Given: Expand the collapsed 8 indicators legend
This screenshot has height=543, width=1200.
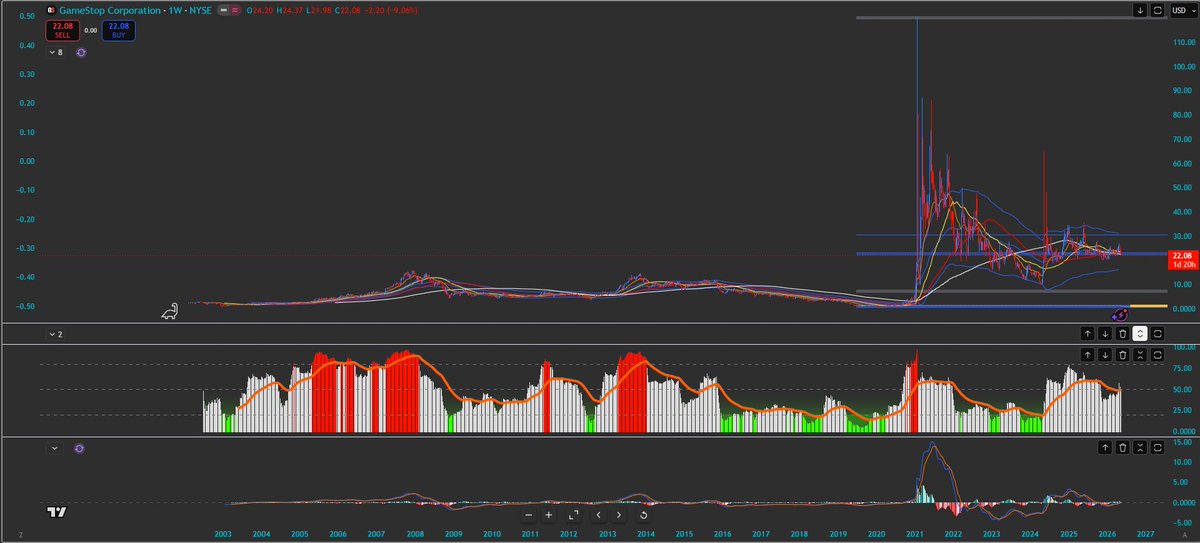Looking at the screenshot, I should [55, 52].
